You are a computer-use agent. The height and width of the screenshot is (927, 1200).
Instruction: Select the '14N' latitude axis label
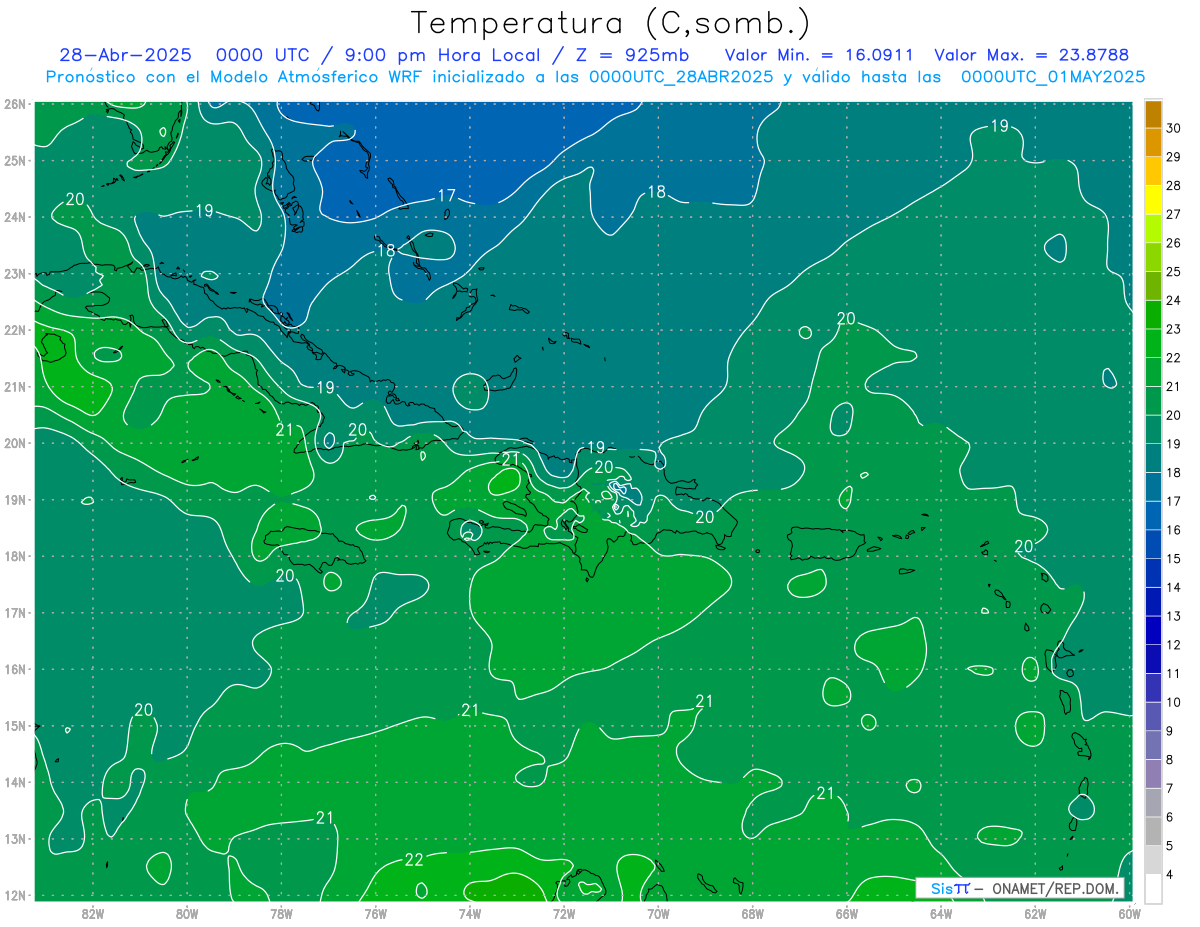15,782
